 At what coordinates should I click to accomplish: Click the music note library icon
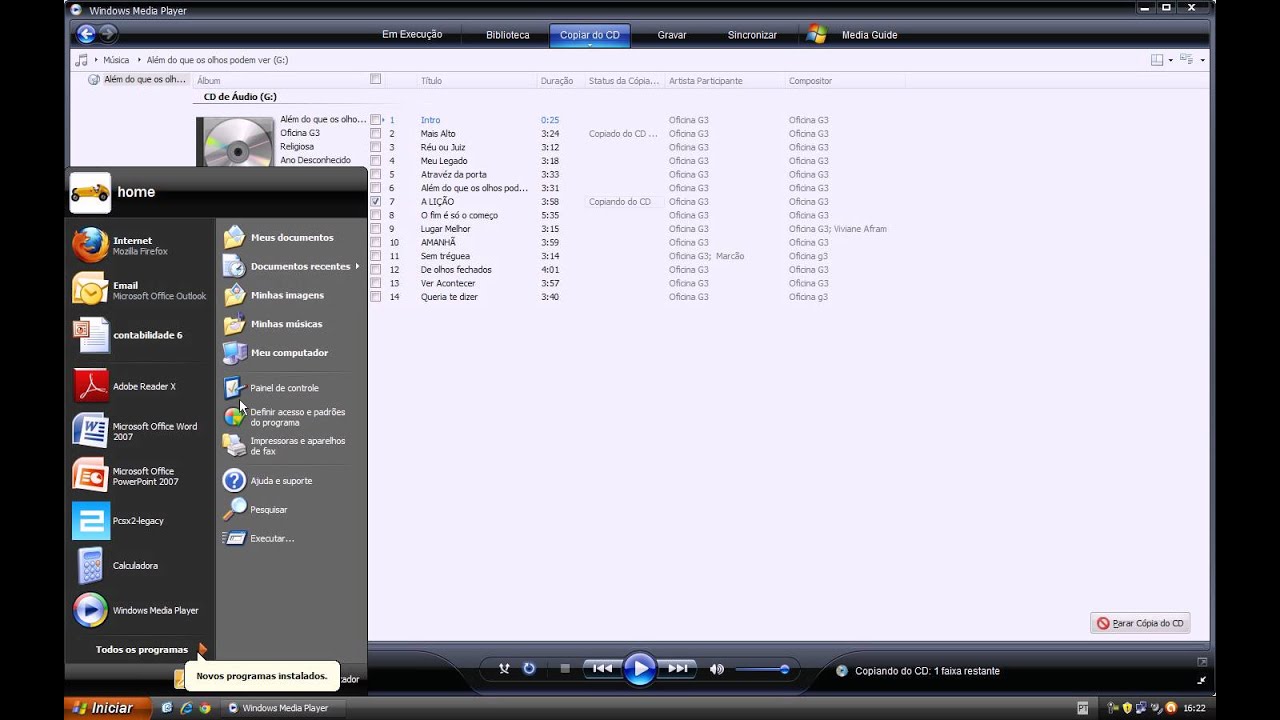point(82,60)
